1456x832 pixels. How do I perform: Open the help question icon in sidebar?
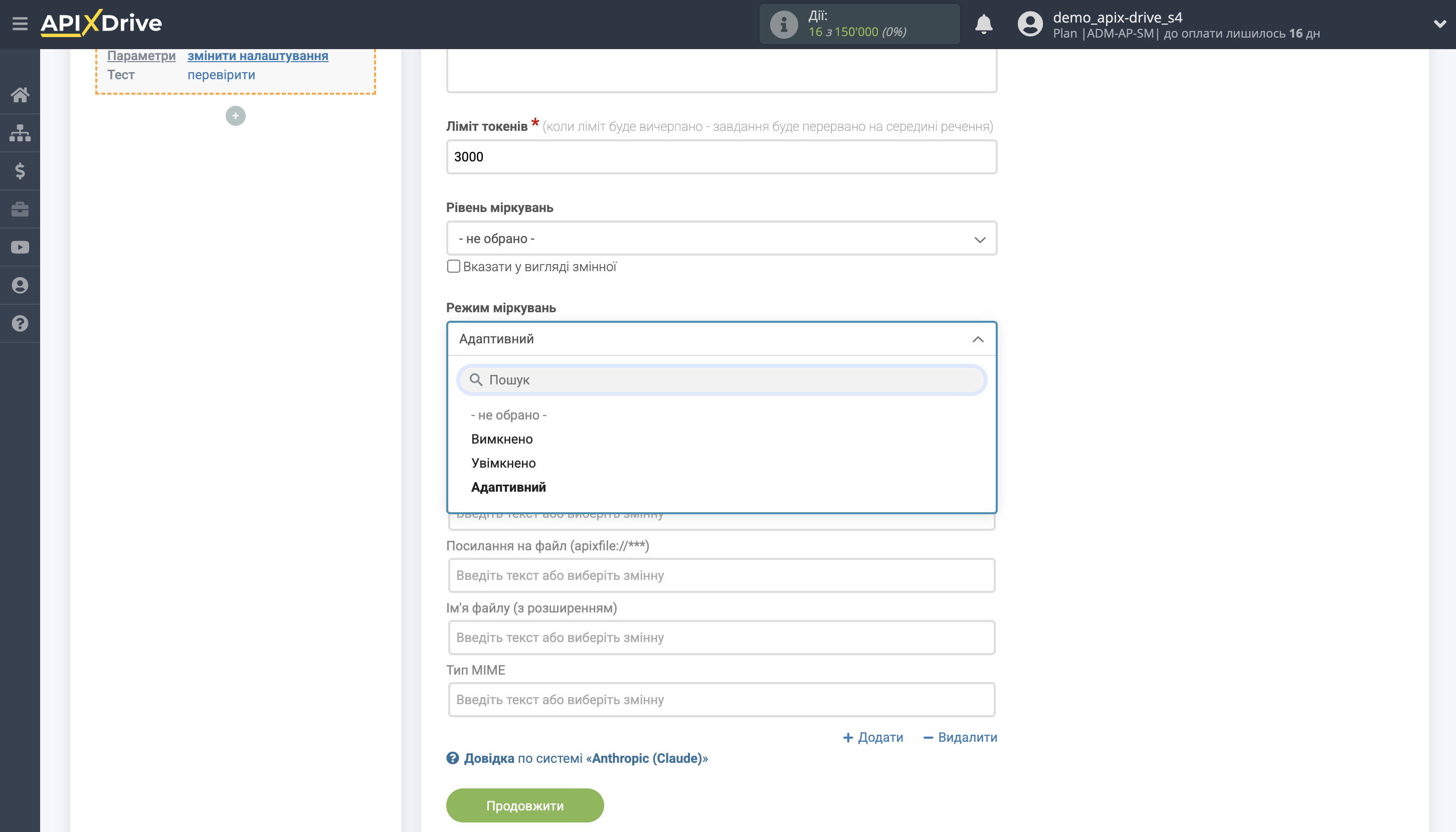20,323
